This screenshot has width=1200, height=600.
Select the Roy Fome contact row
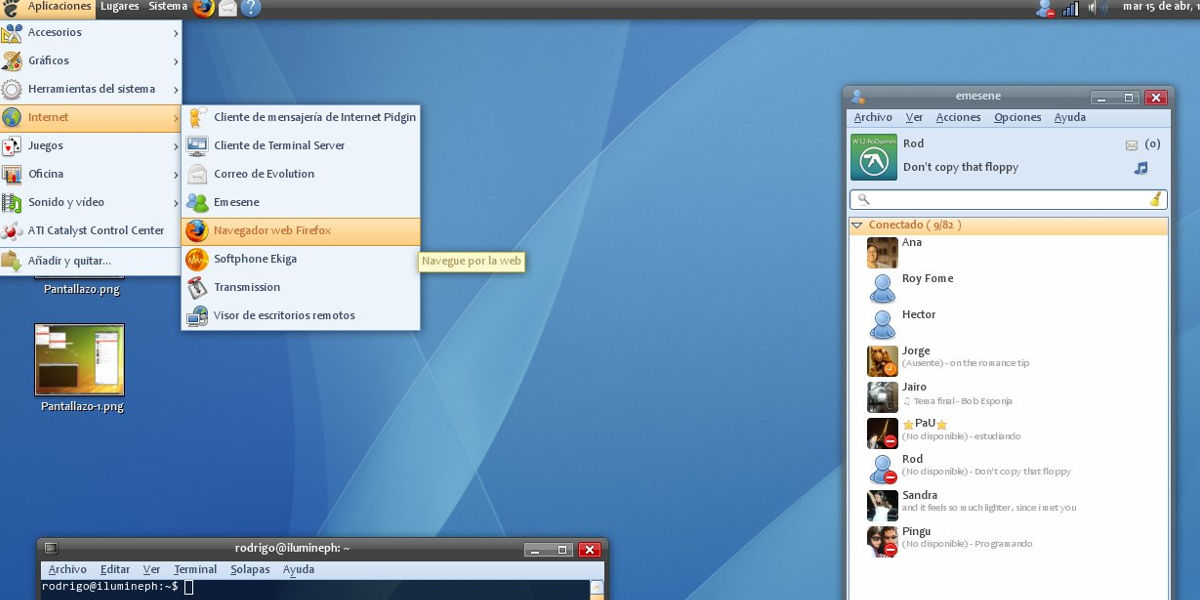pyautogui.click(x=1008, y=288)
